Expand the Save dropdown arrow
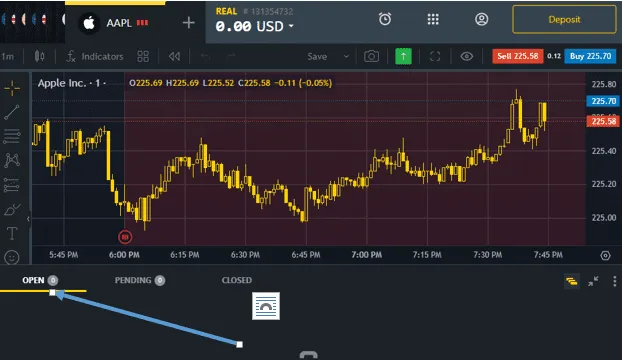The image size is (622, 360). (x=346, y=56)
